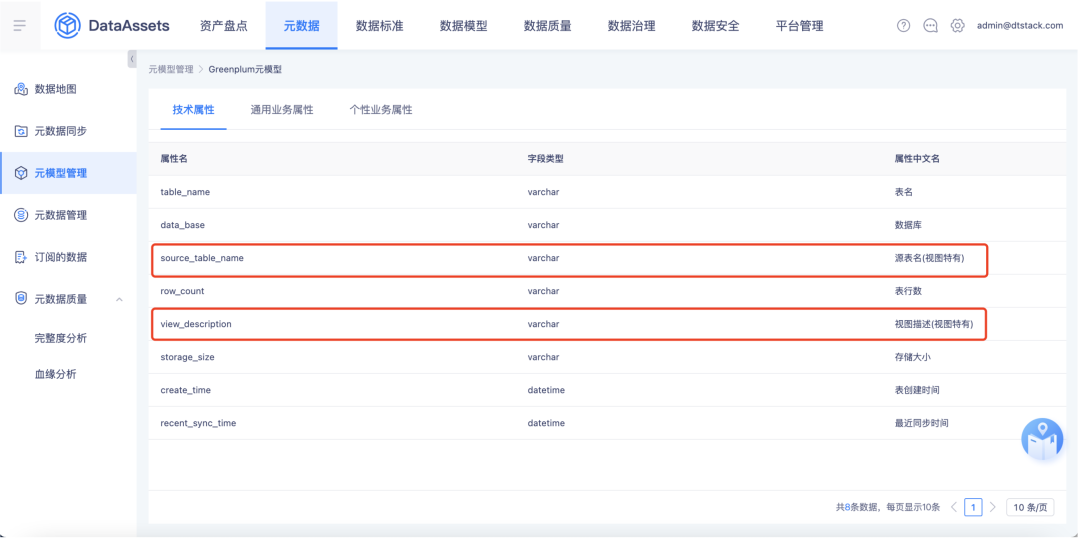This screenshot has height=538, width=1080.
Task: Click the view_description cell
Action: [196, 324]
